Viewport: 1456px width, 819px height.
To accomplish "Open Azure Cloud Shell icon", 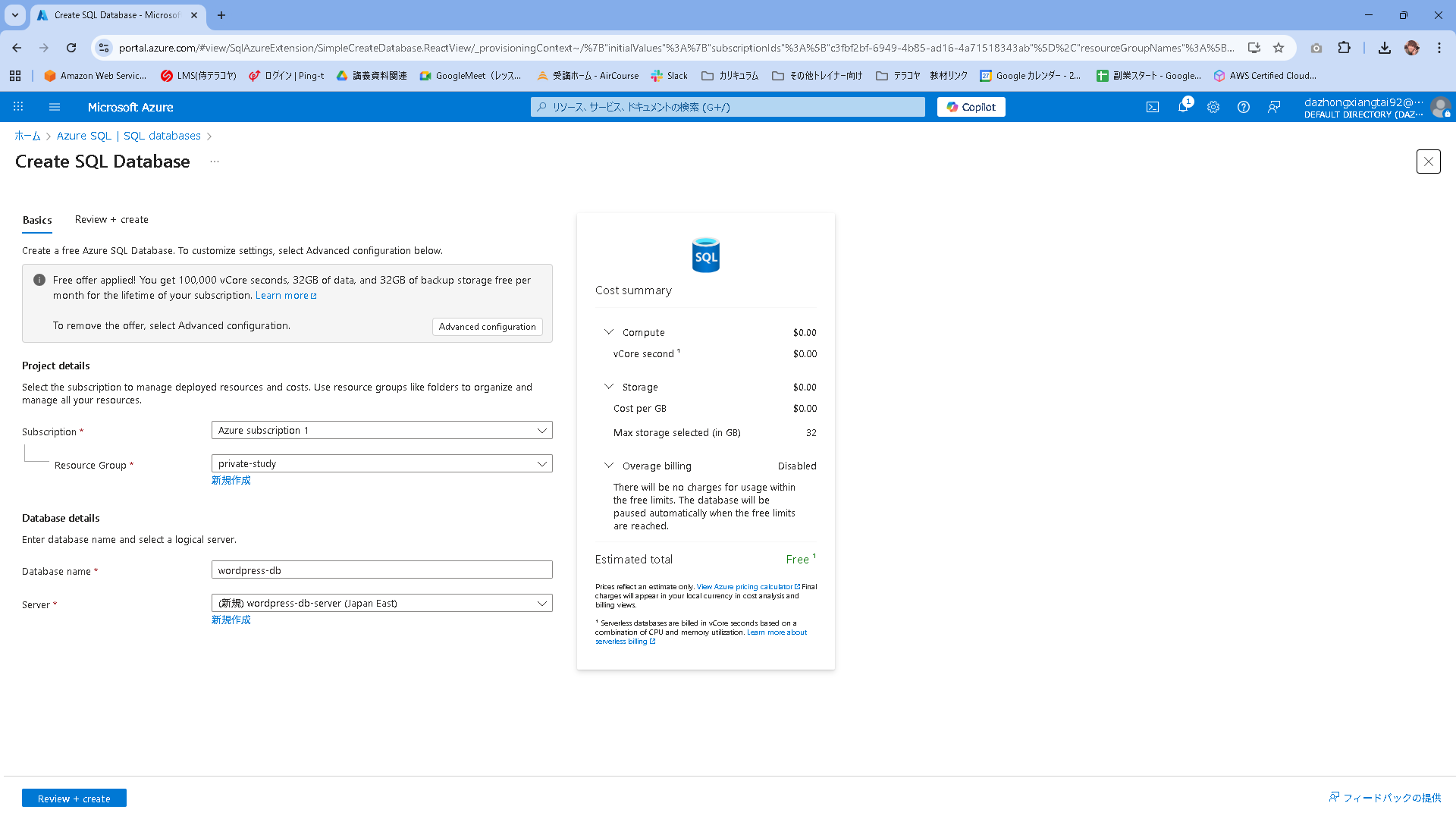I will [x=1152, y=107].
